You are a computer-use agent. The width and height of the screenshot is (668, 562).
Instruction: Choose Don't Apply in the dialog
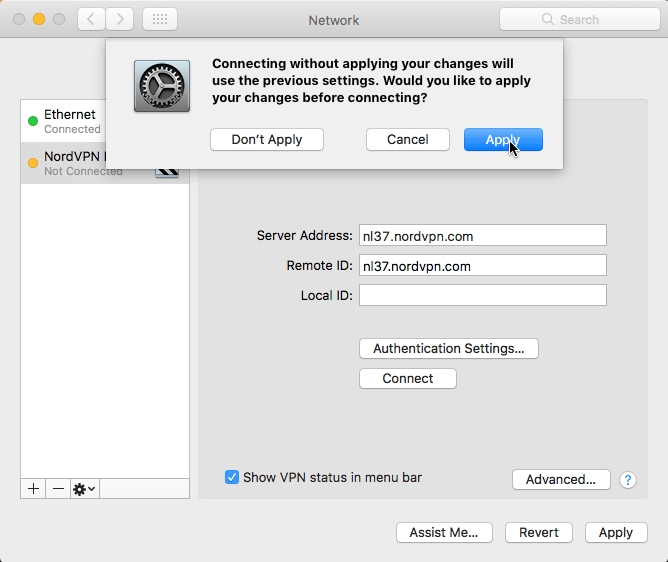267,140
